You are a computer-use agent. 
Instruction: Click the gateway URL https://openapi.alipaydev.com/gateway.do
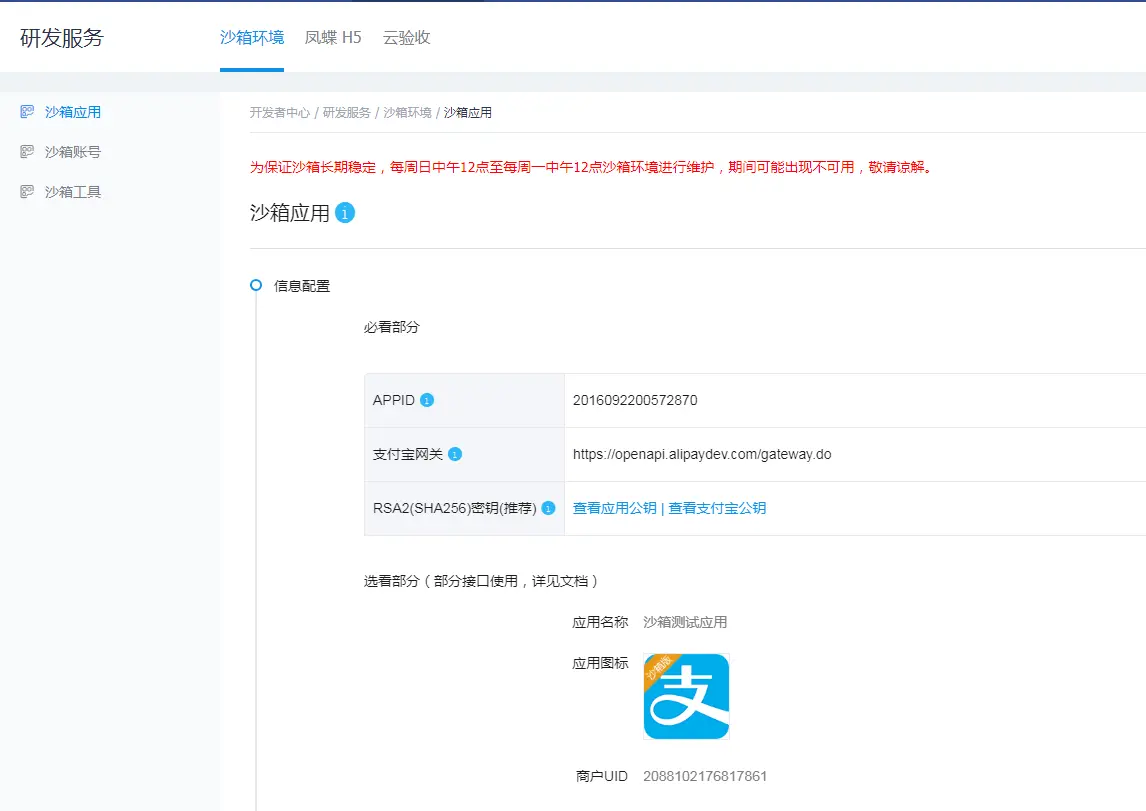pyautogui.click(x=702, y=454)
